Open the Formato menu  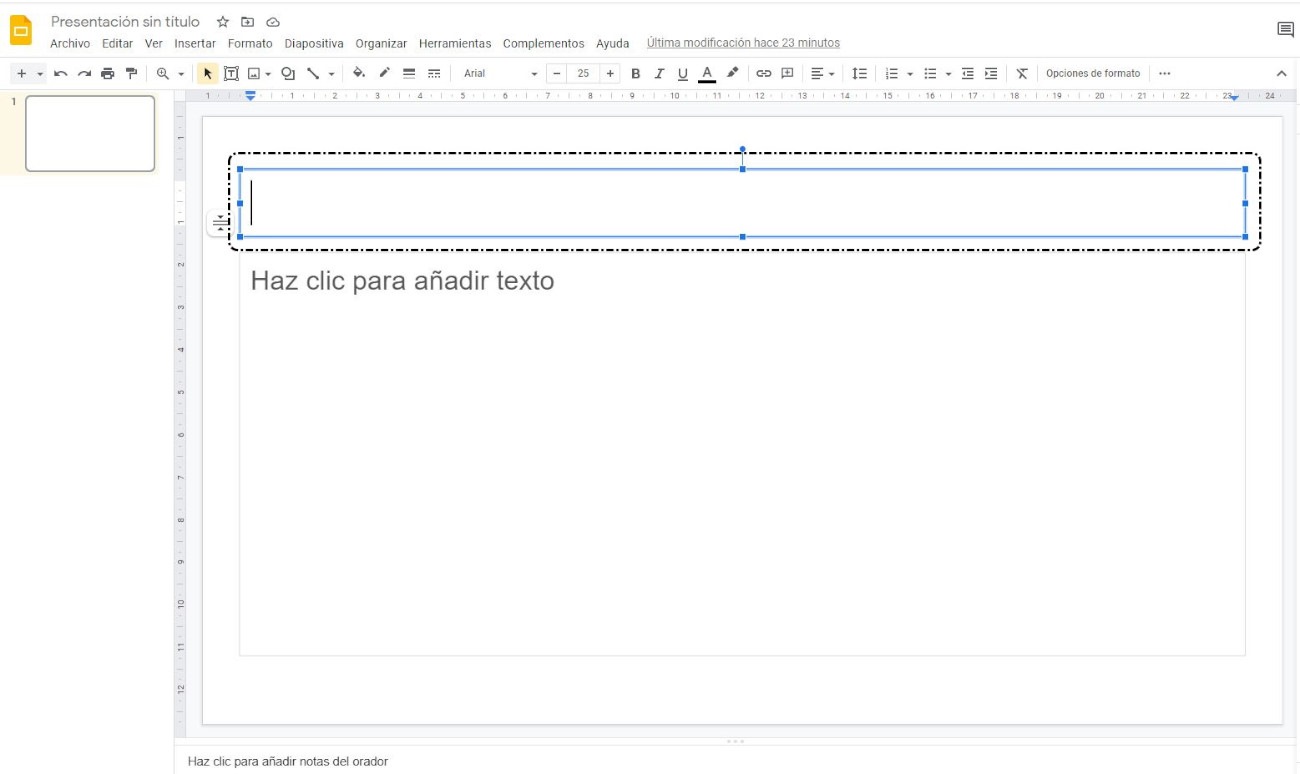pyautogui.click(x=250, y=44)
